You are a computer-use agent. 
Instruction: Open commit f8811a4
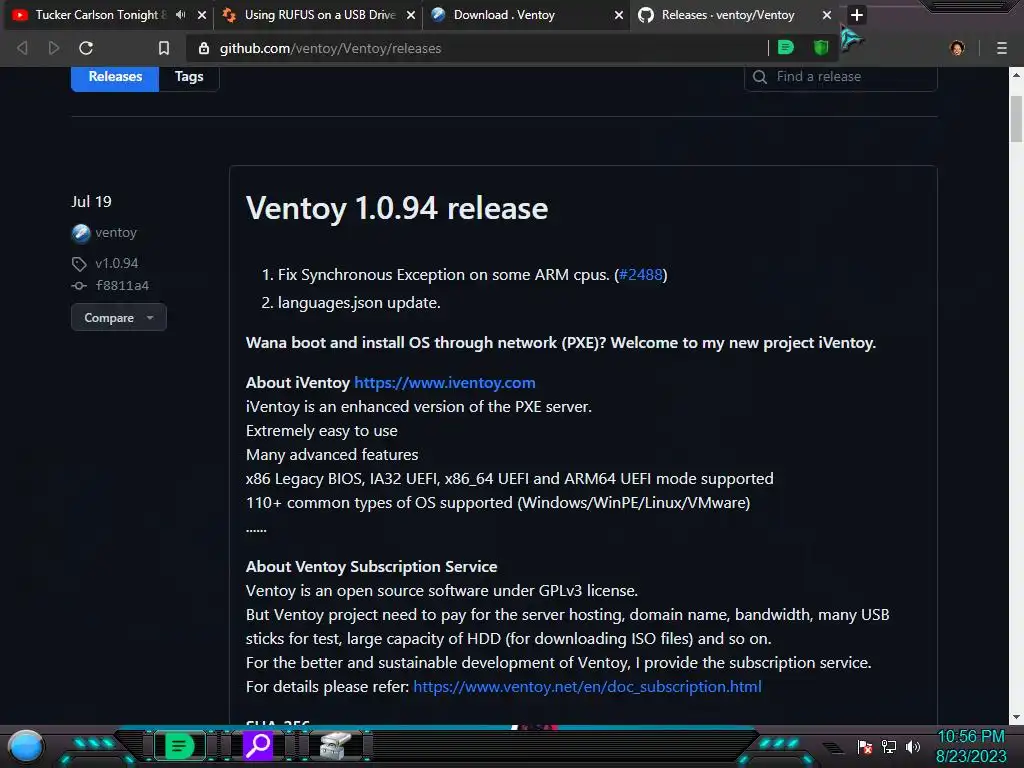122,285
